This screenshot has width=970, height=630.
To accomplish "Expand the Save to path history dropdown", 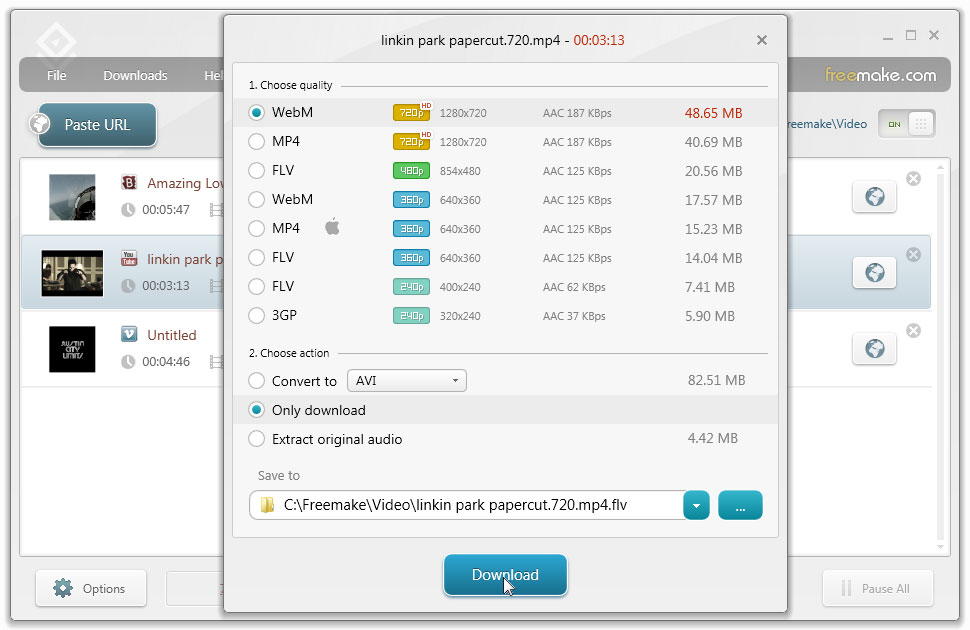I will (696, 506).
